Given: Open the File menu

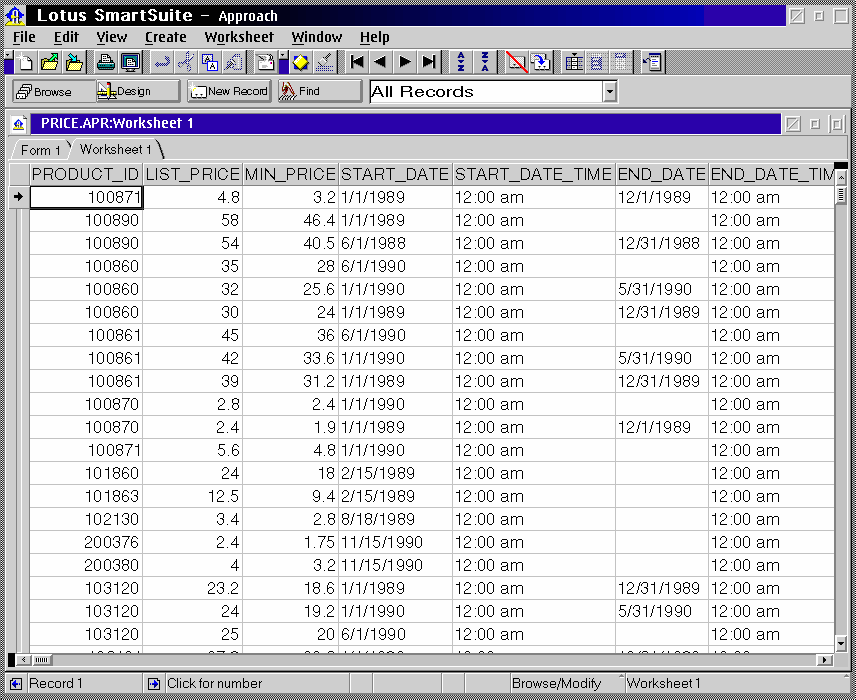Looking at the screenshot, I should coord(24,37).
